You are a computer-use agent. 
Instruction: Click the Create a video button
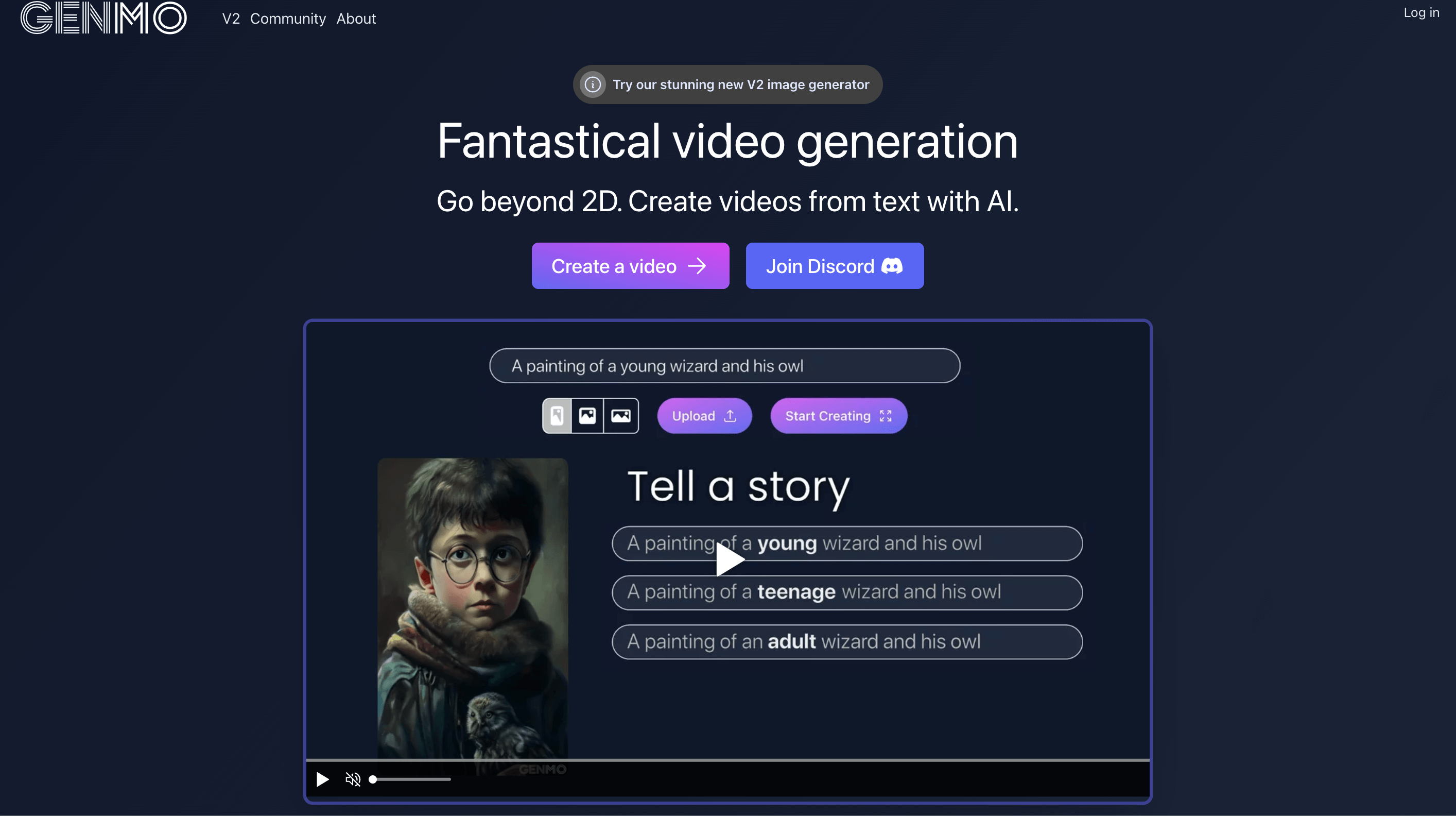pos(630,266)
